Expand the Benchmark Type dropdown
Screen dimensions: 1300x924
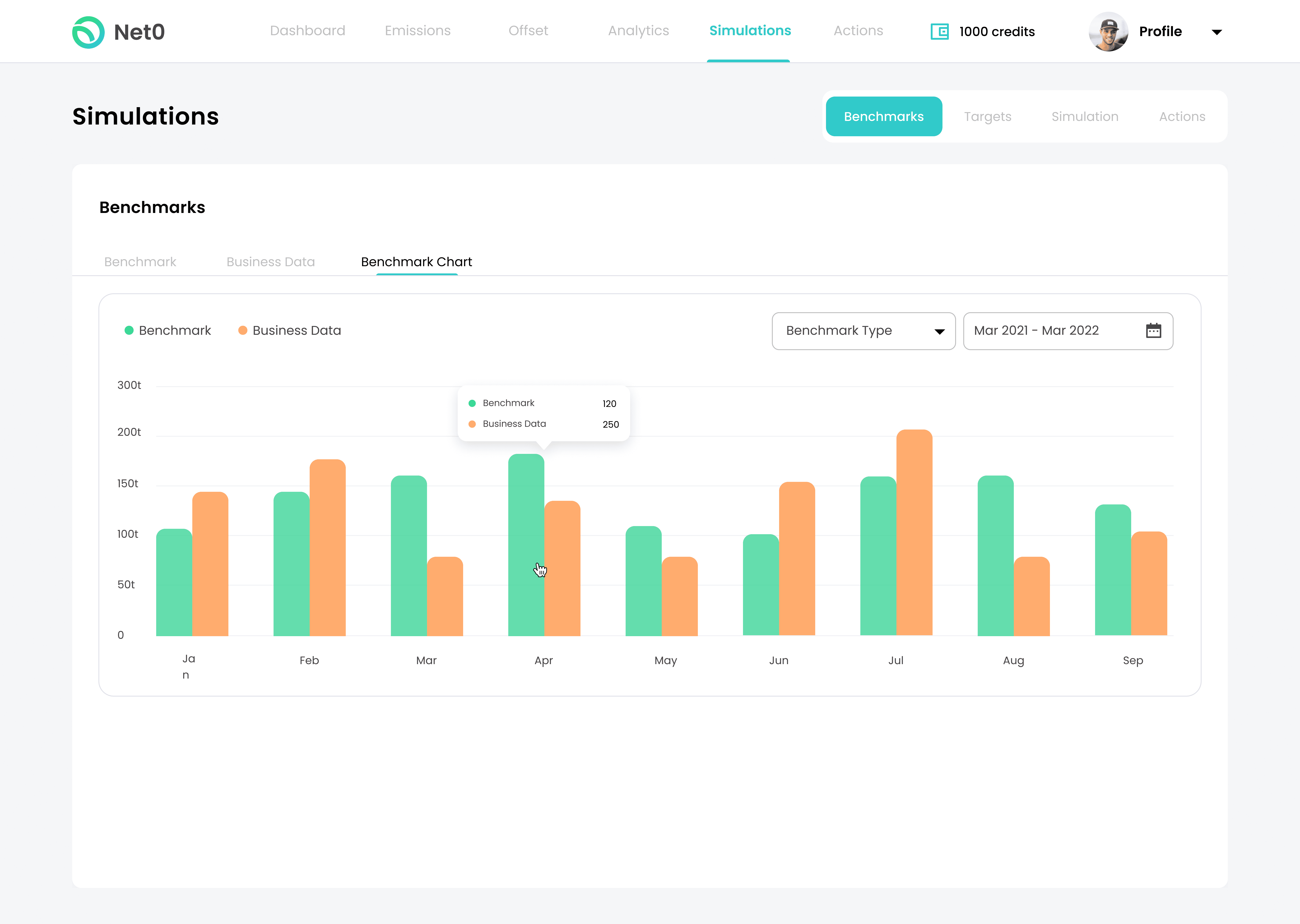coord(864,331)
